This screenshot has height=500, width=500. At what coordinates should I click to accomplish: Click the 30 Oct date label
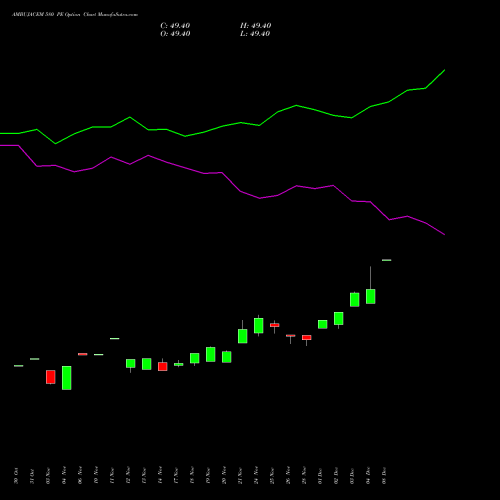(16, 476)
